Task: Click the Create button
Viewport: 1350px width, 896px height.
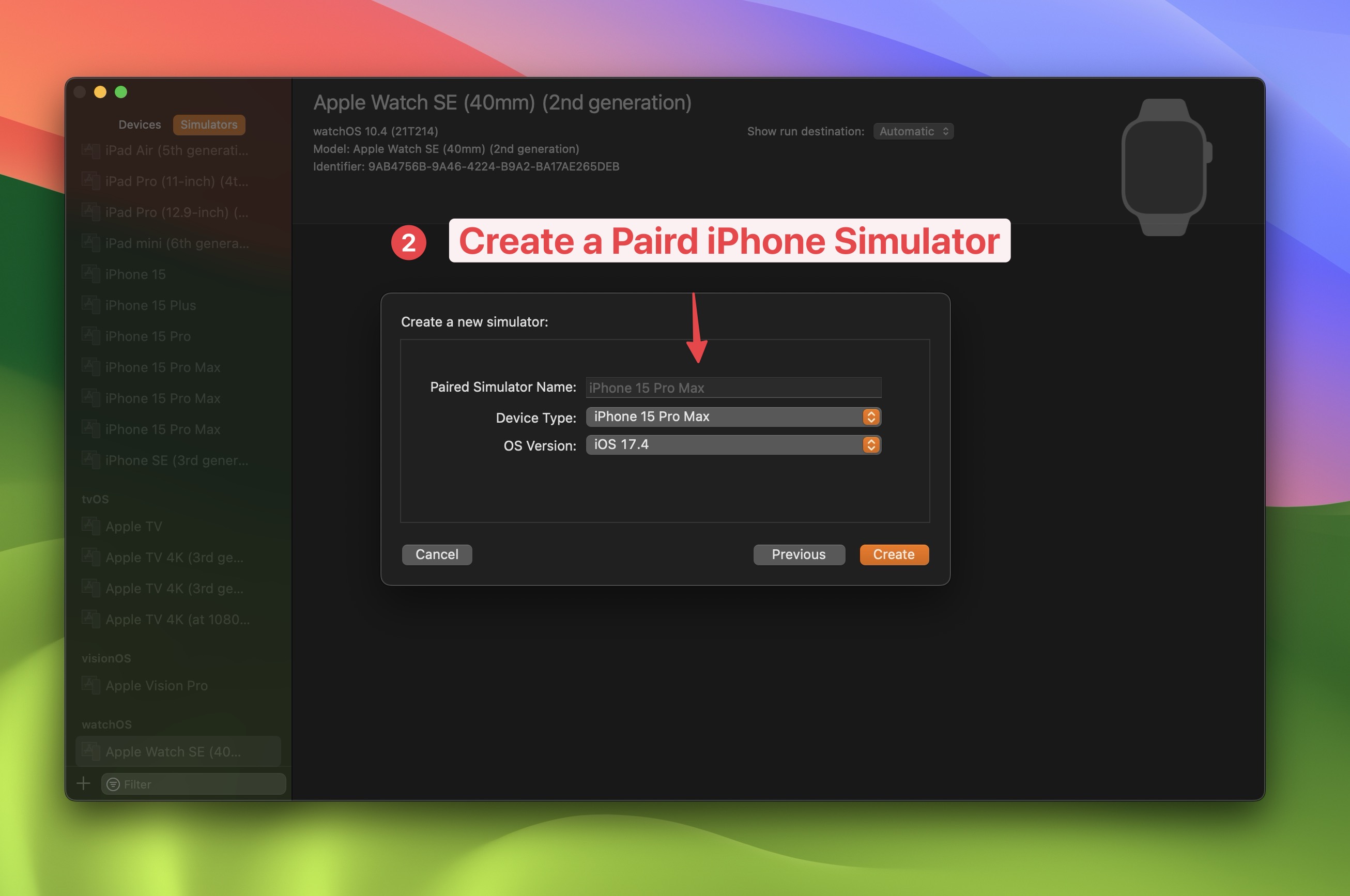Action: pyautogui.click(x=893, y=554)
